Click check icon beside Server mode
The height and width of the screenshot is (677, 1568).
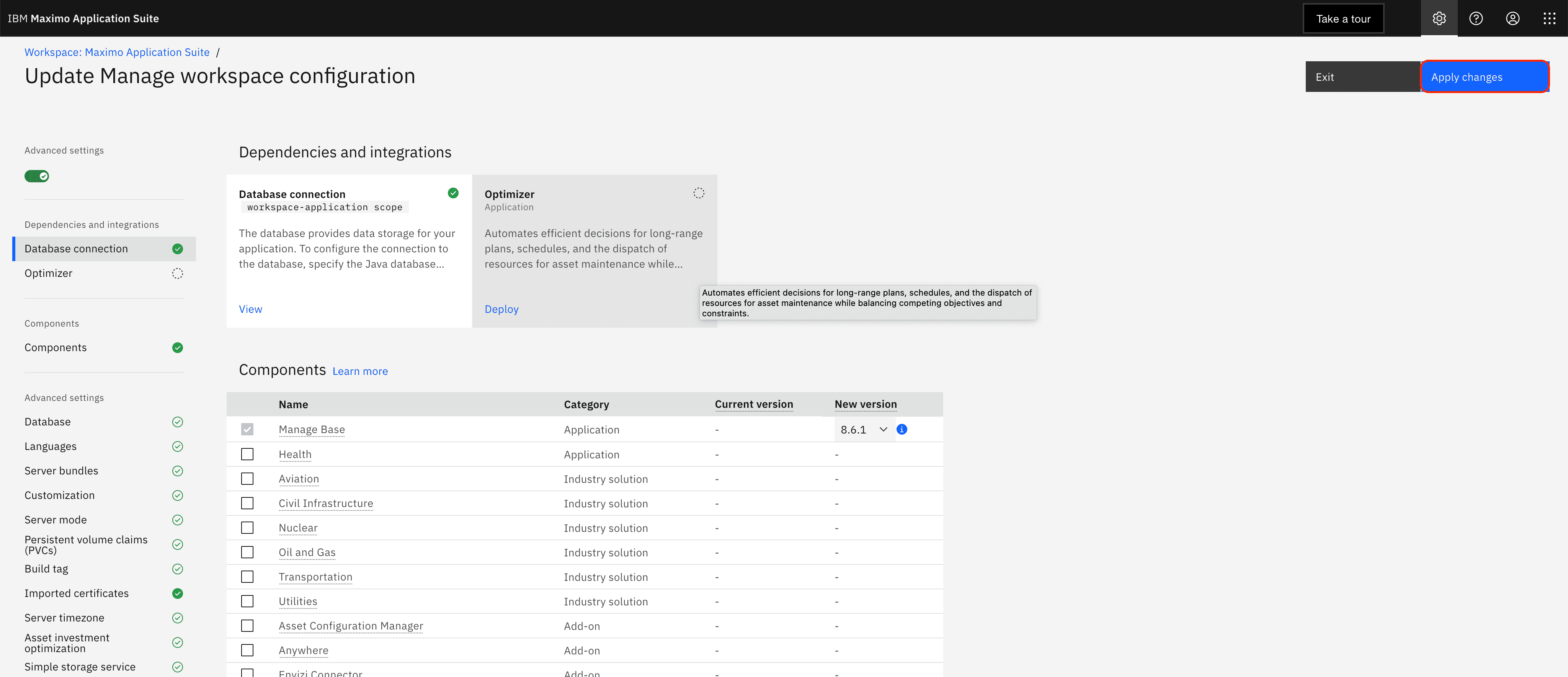click(x=177, y=520)
